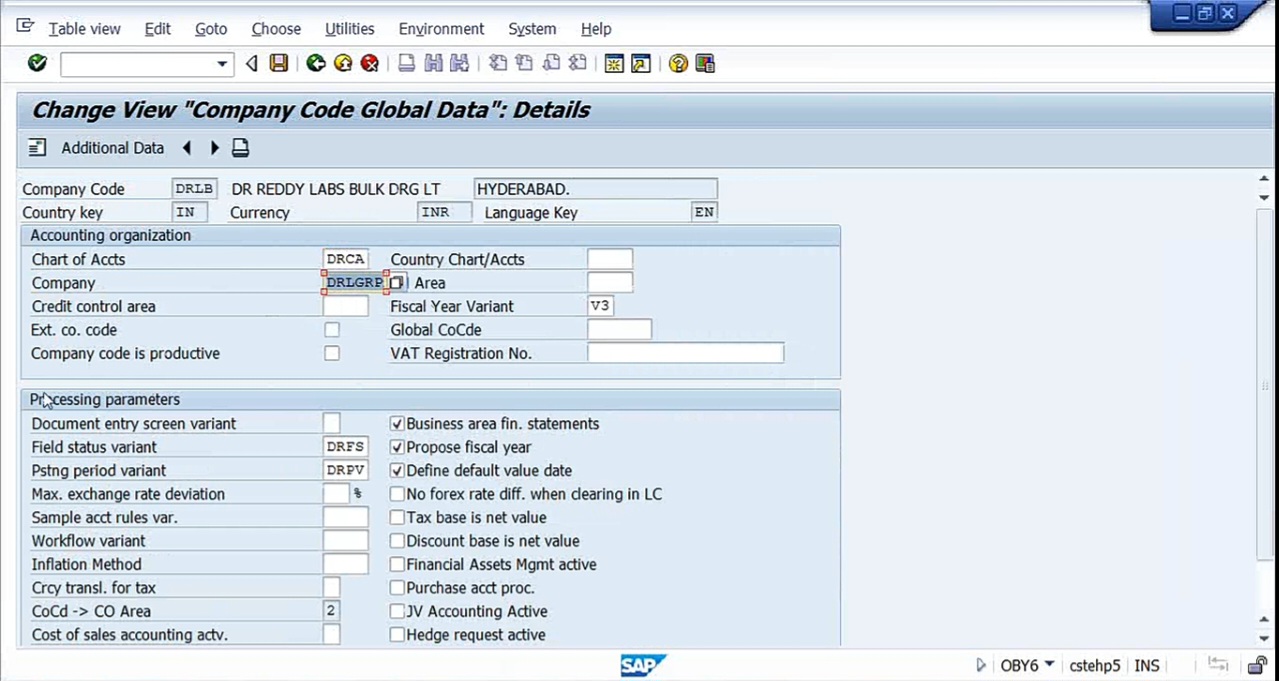Uncheck Define default value date
Screen dimensions: 1279x681
tap(397, 470)
